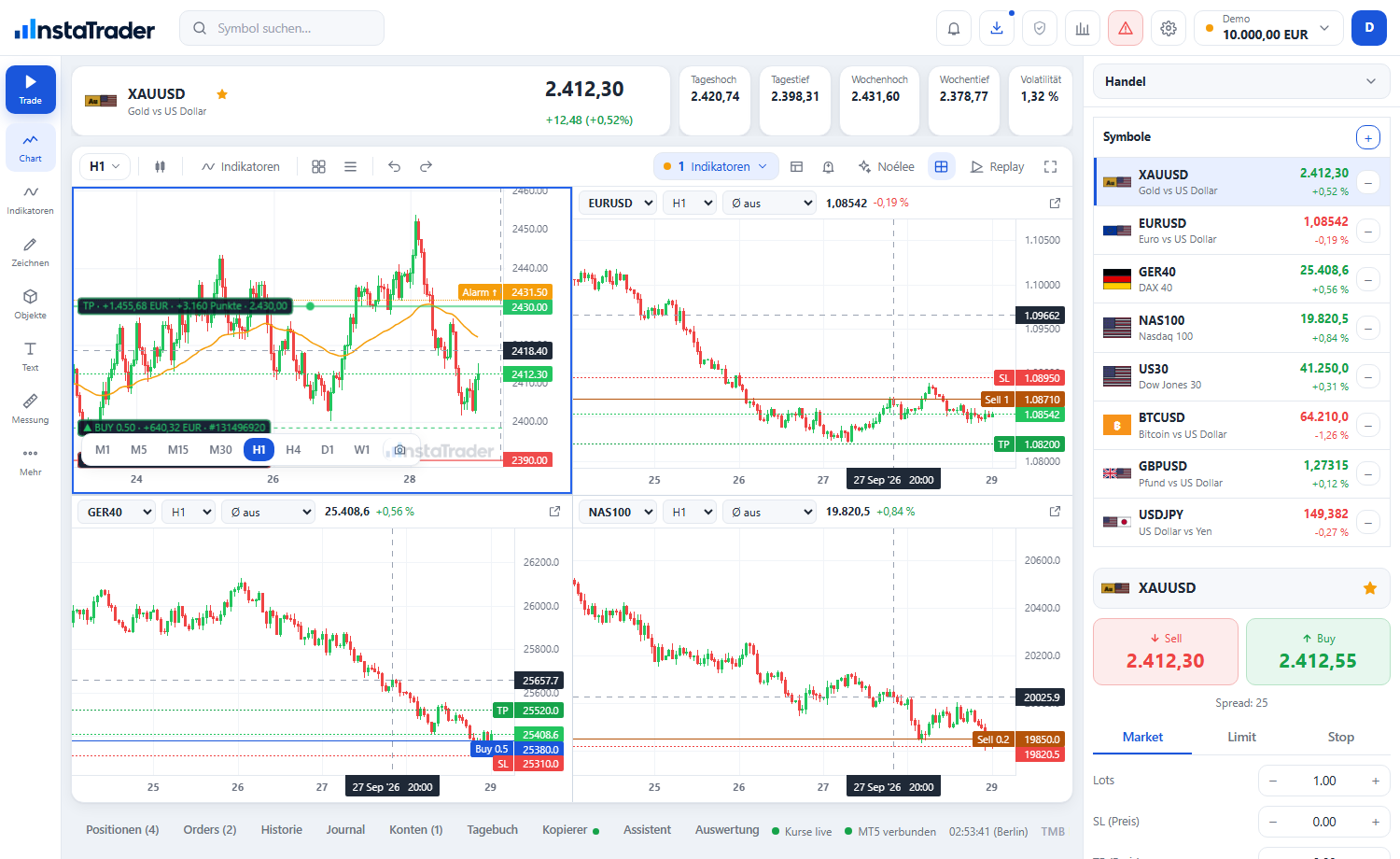Collapse the Handel panel chevron
Viewport: 1400px width, 859px height.
pyautogui.click(x=1371, y=81)
